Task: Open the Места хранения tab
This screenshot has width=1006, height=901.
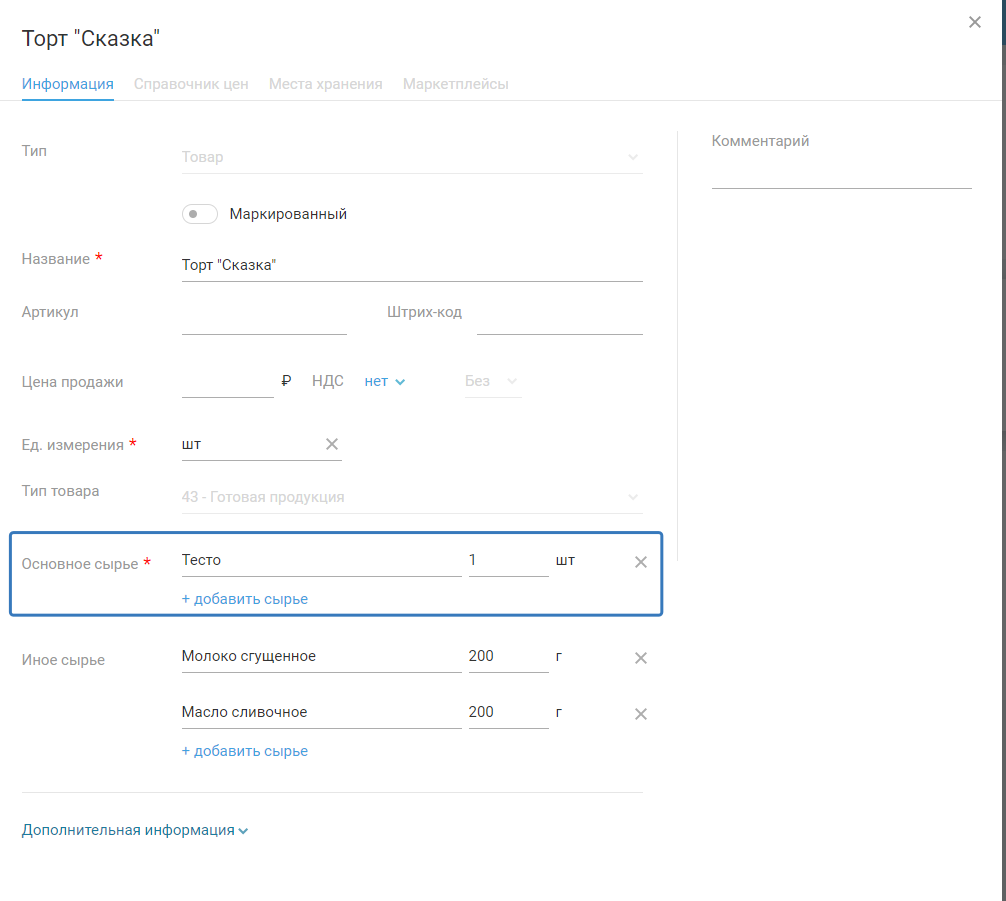Action: [325, 84]
